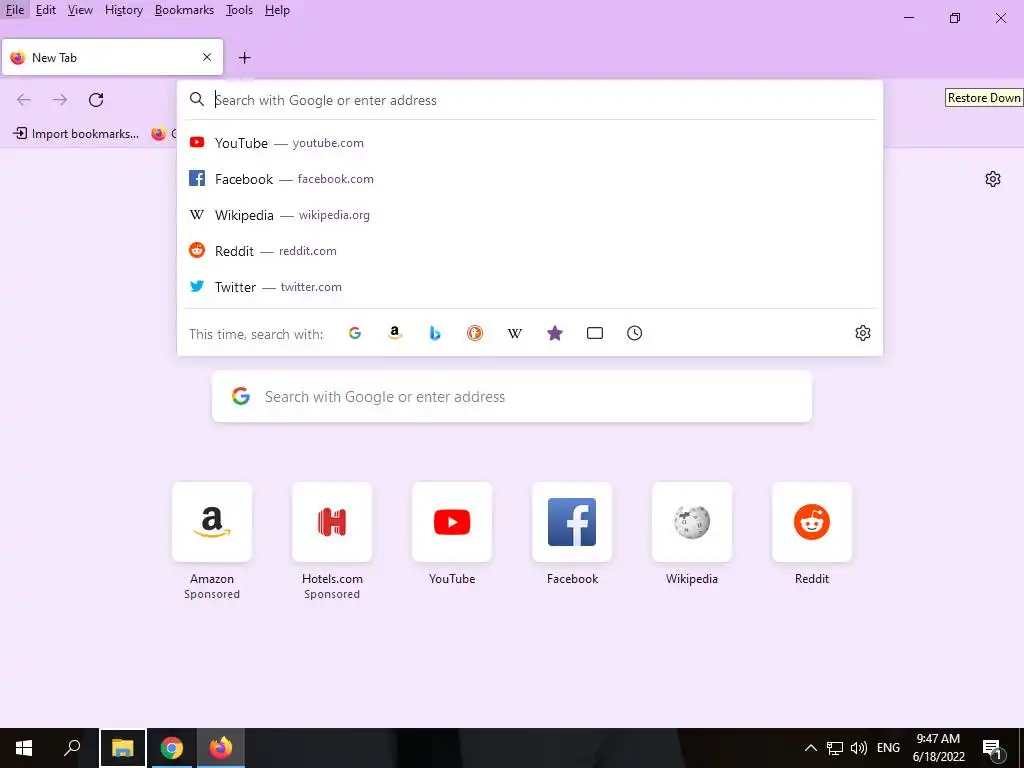Pick Wikipedia in the search-with row
The image size is (1024, 768).
click(515, 334)
